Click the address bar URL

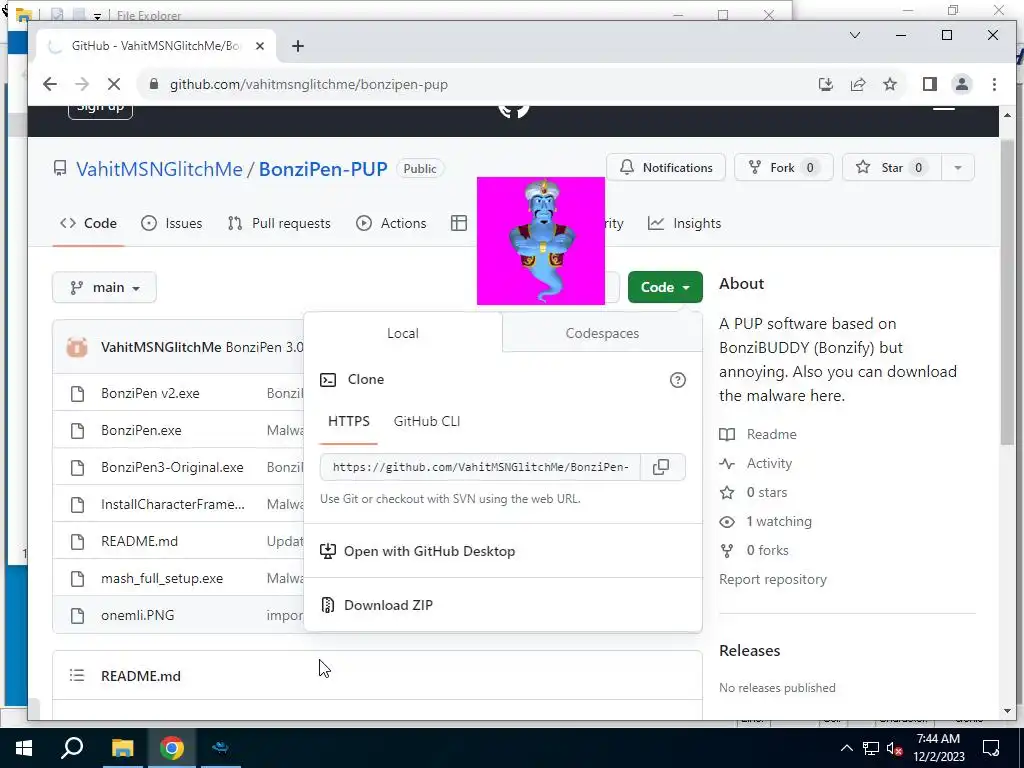(308, 84)
